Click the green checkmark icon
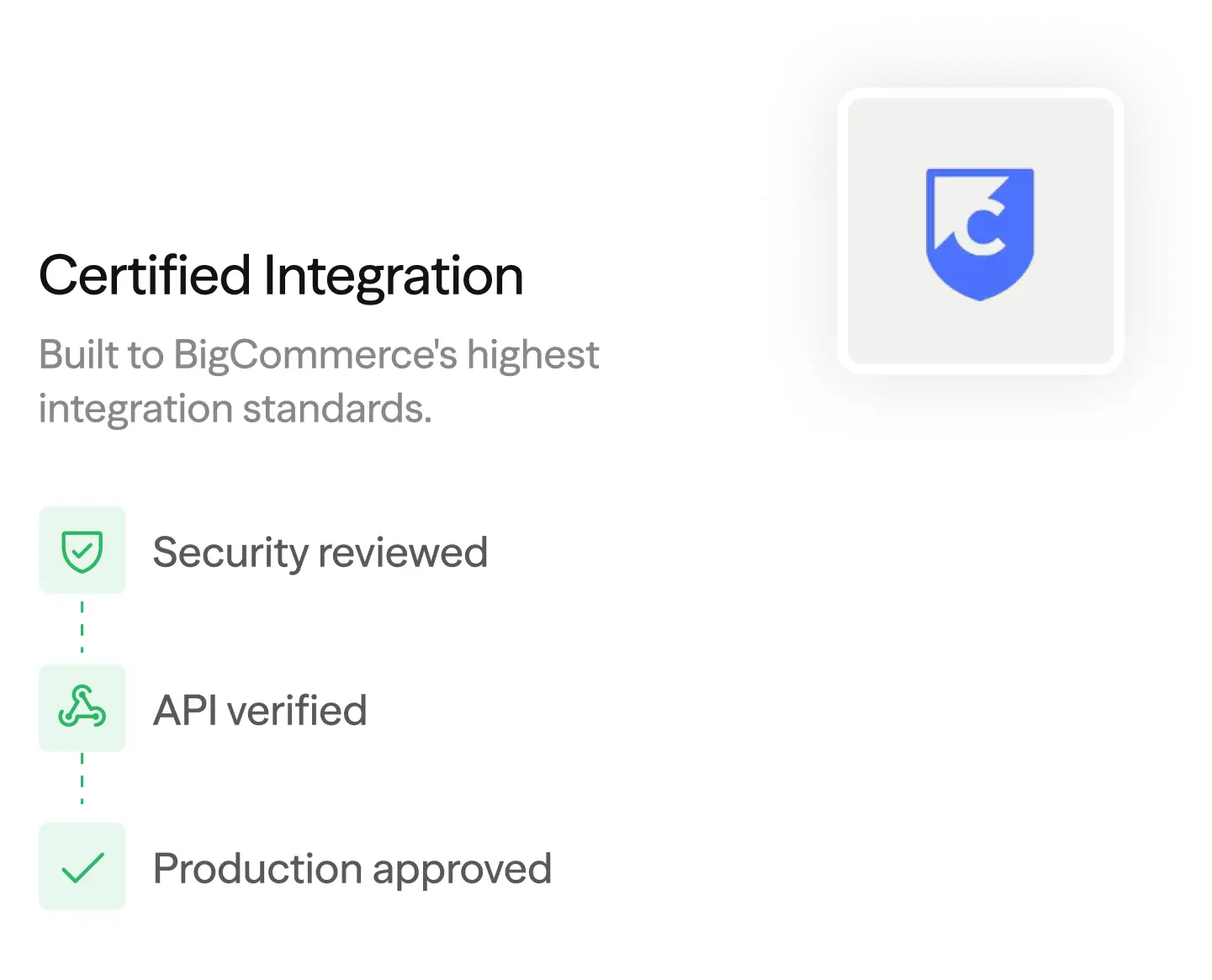This screenshot has height=980, width=1212. [82, 867]
